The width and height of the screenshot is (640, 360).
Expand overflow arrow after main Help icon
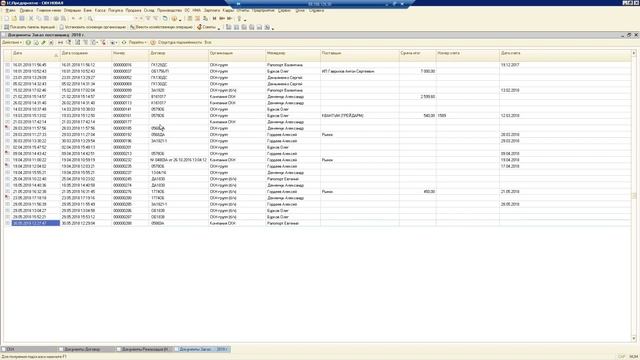[180, 19]
